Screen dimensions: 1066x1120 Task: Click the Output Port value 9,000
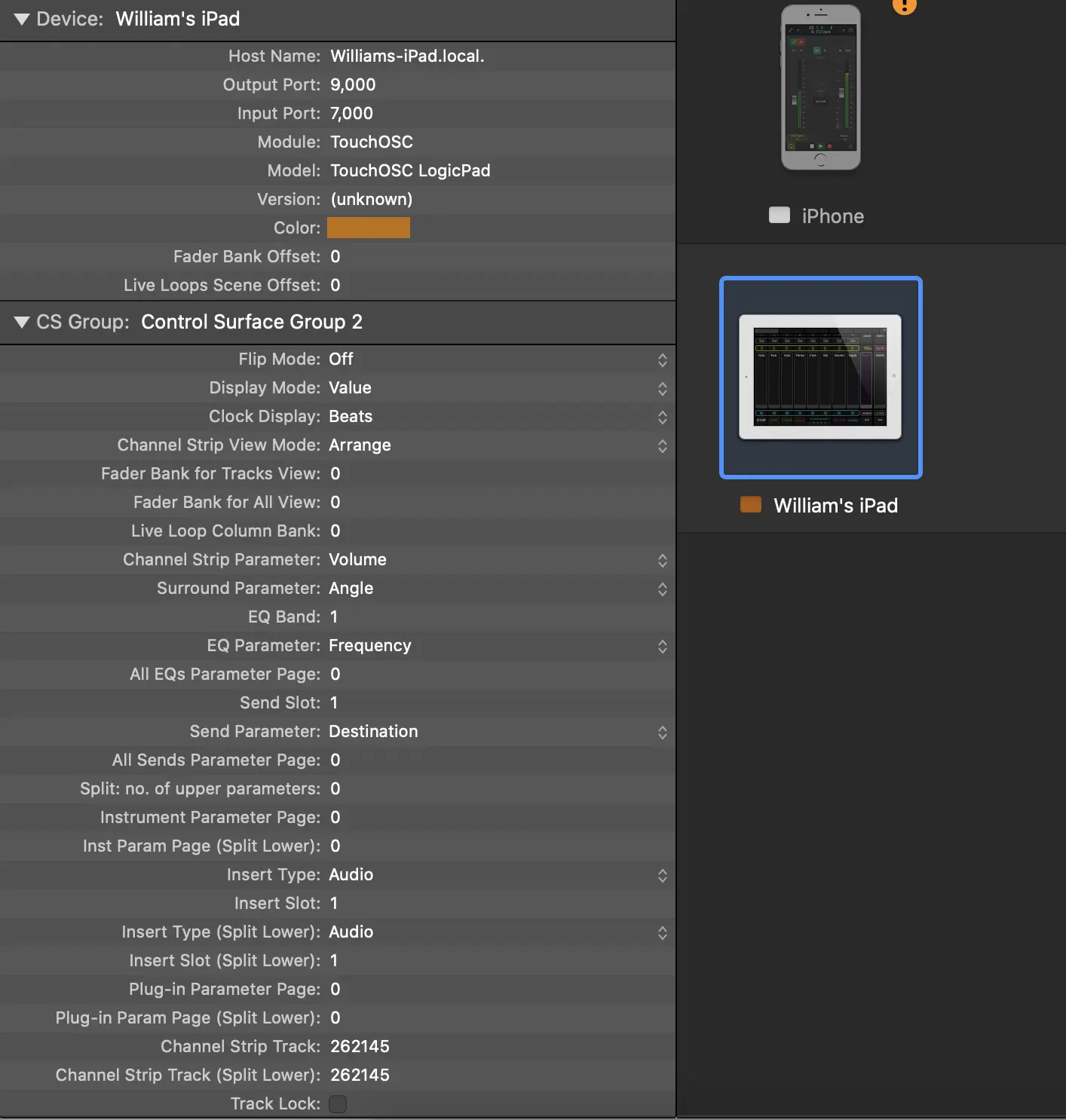coord(353,85)
